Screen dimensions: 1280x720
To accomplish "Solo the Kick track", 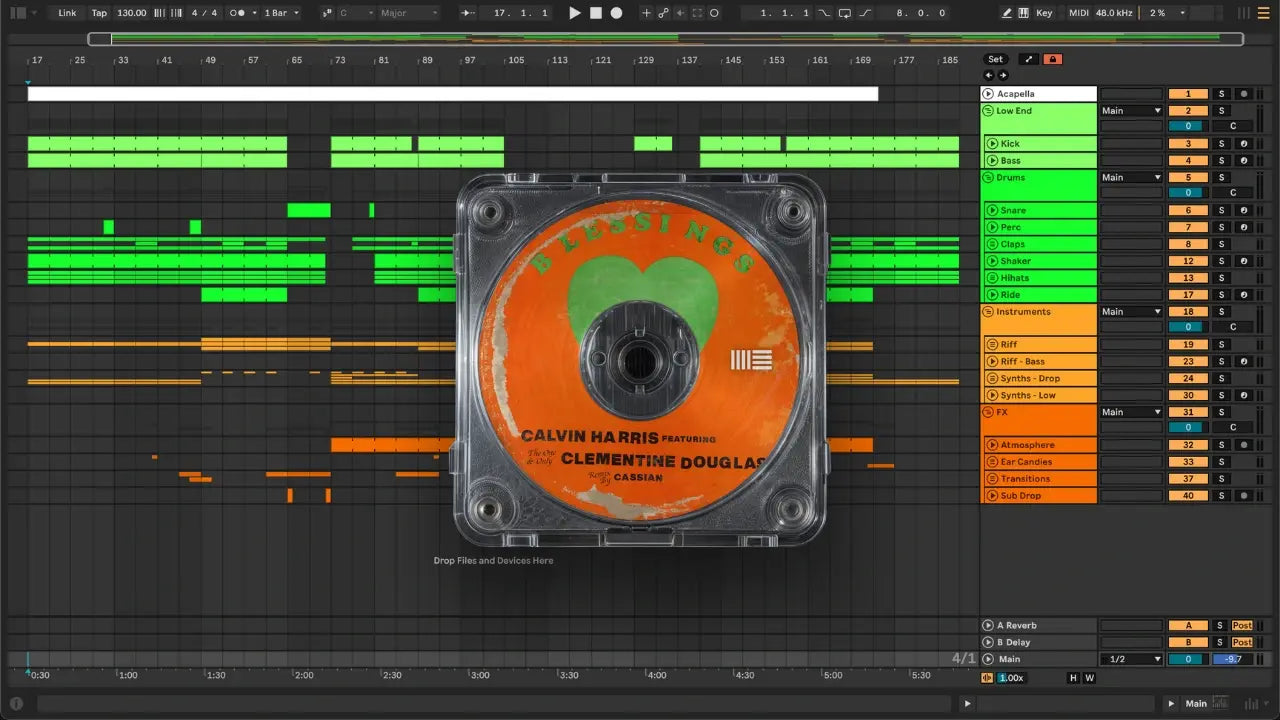I will 1220,144.
